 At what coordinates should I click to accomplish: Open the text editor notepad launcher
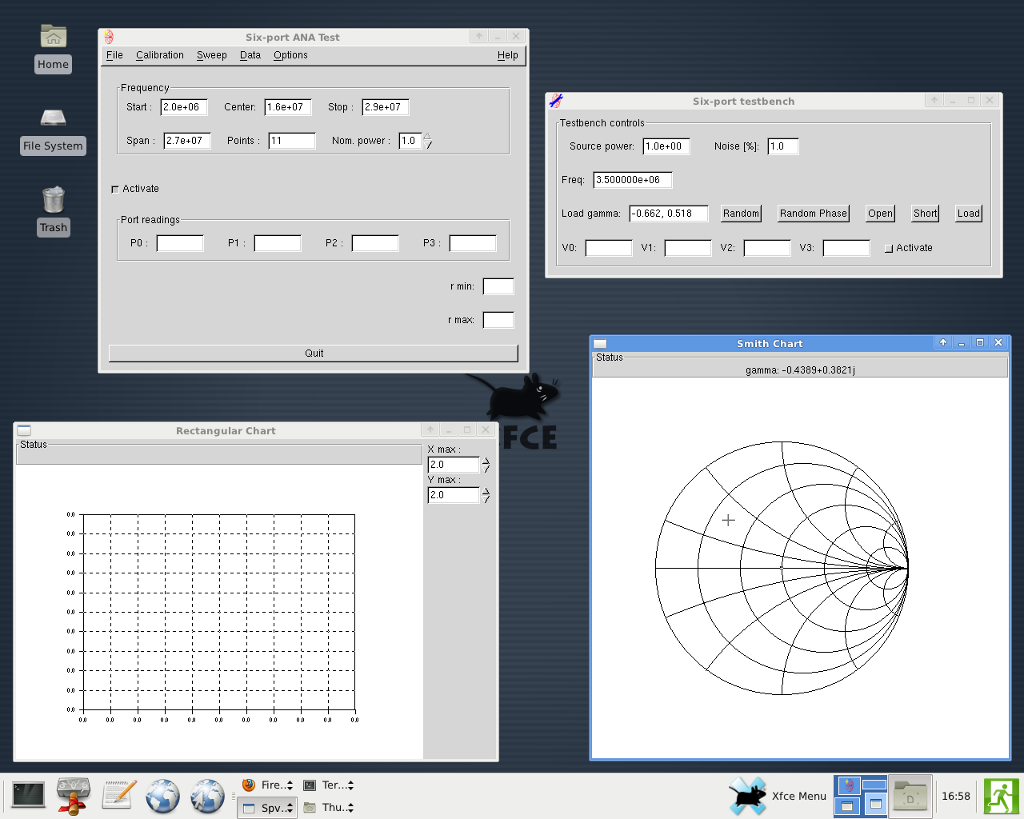point(119,795)
